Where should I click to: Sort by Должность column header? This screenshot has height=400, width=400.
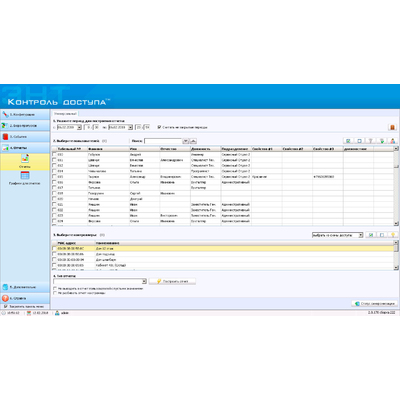coord(205,149)
